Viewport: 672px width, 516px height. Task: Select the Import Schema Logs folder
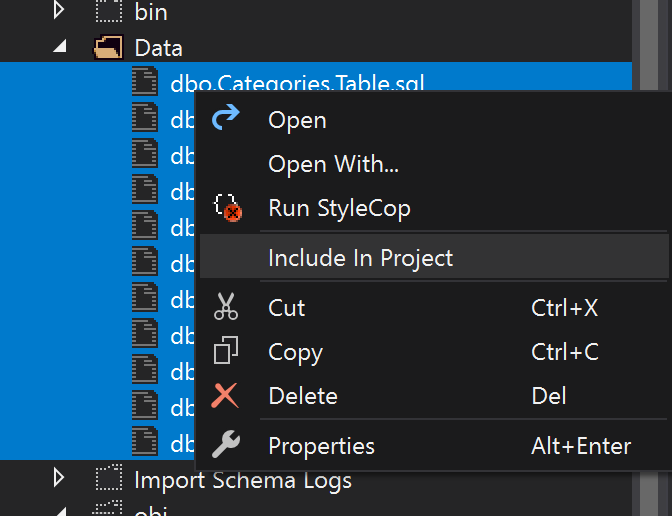(x=243, y=480)
